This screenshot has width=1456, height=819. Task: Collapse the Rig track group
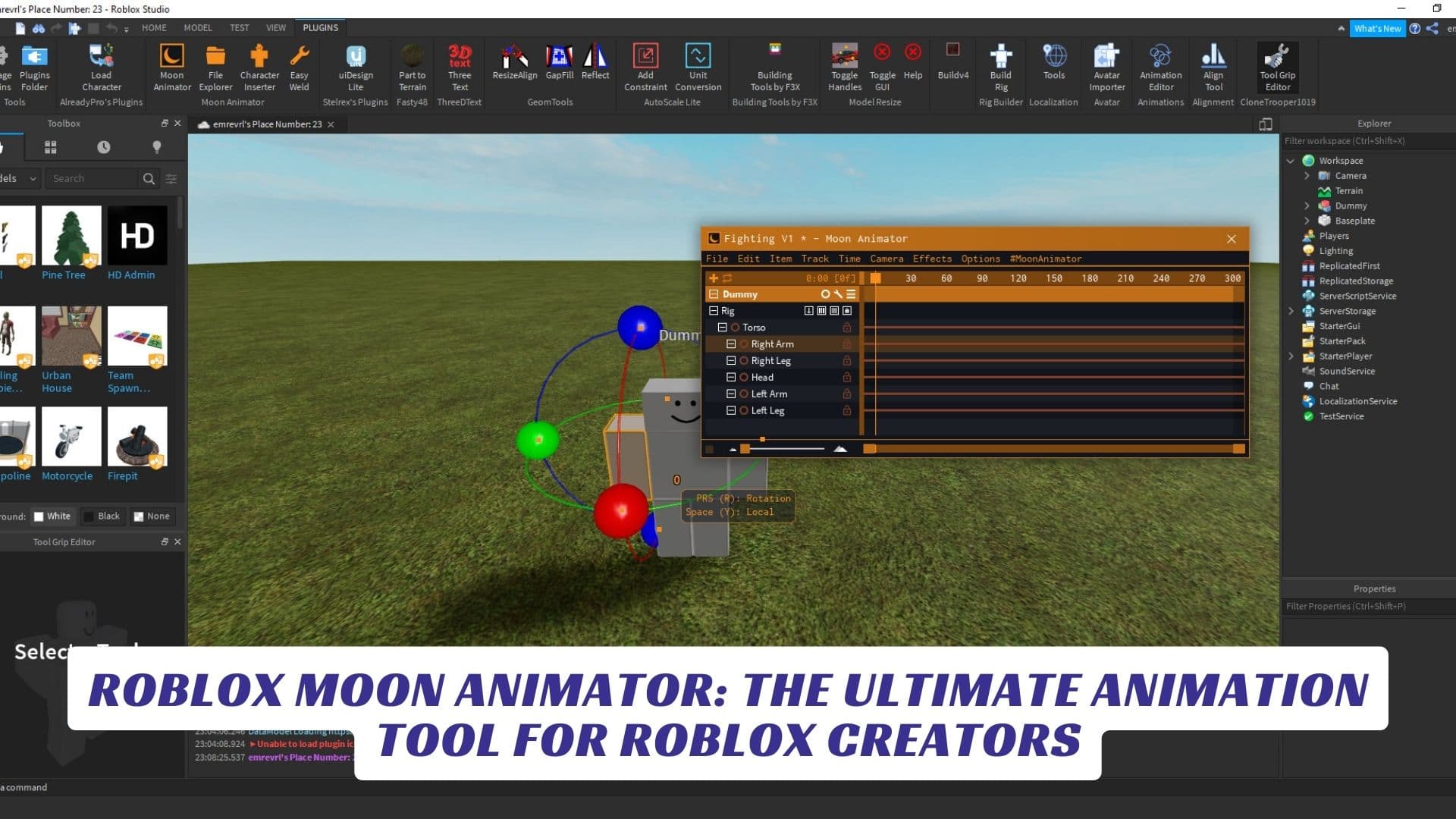point(713,311)
